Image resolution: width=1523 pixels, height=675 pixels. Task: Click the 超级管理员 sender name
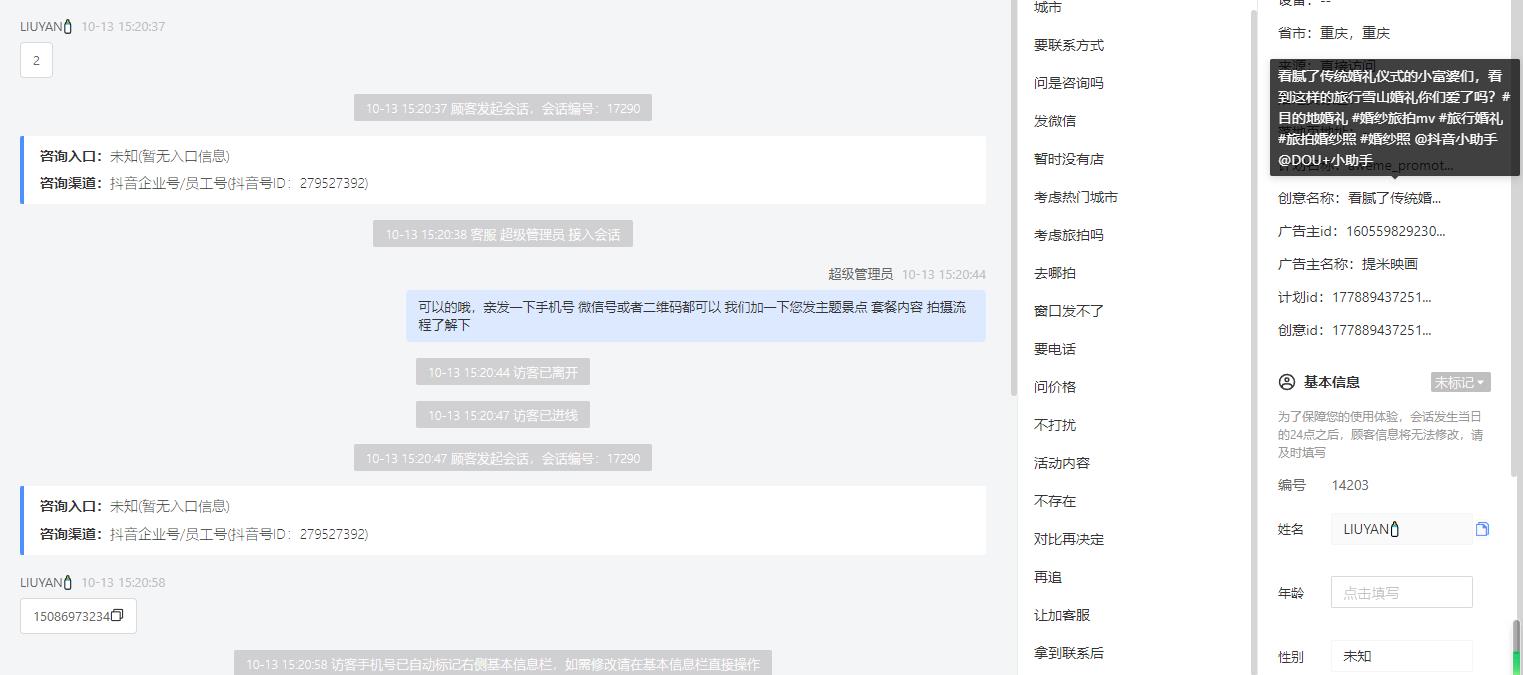(x=860, y=274)
